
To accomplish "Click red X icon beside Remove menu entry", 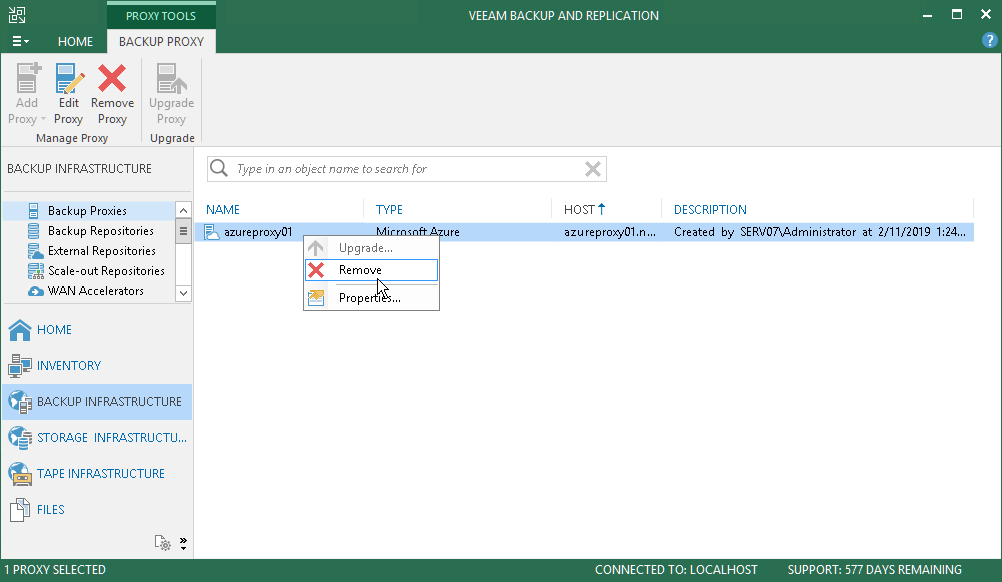I will click(316, 270).
